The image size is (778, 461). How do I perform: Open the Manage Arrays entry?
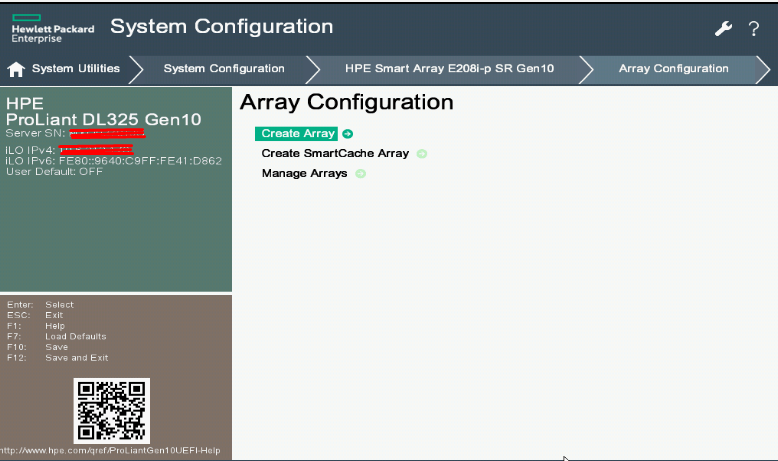tap(304, 174)
